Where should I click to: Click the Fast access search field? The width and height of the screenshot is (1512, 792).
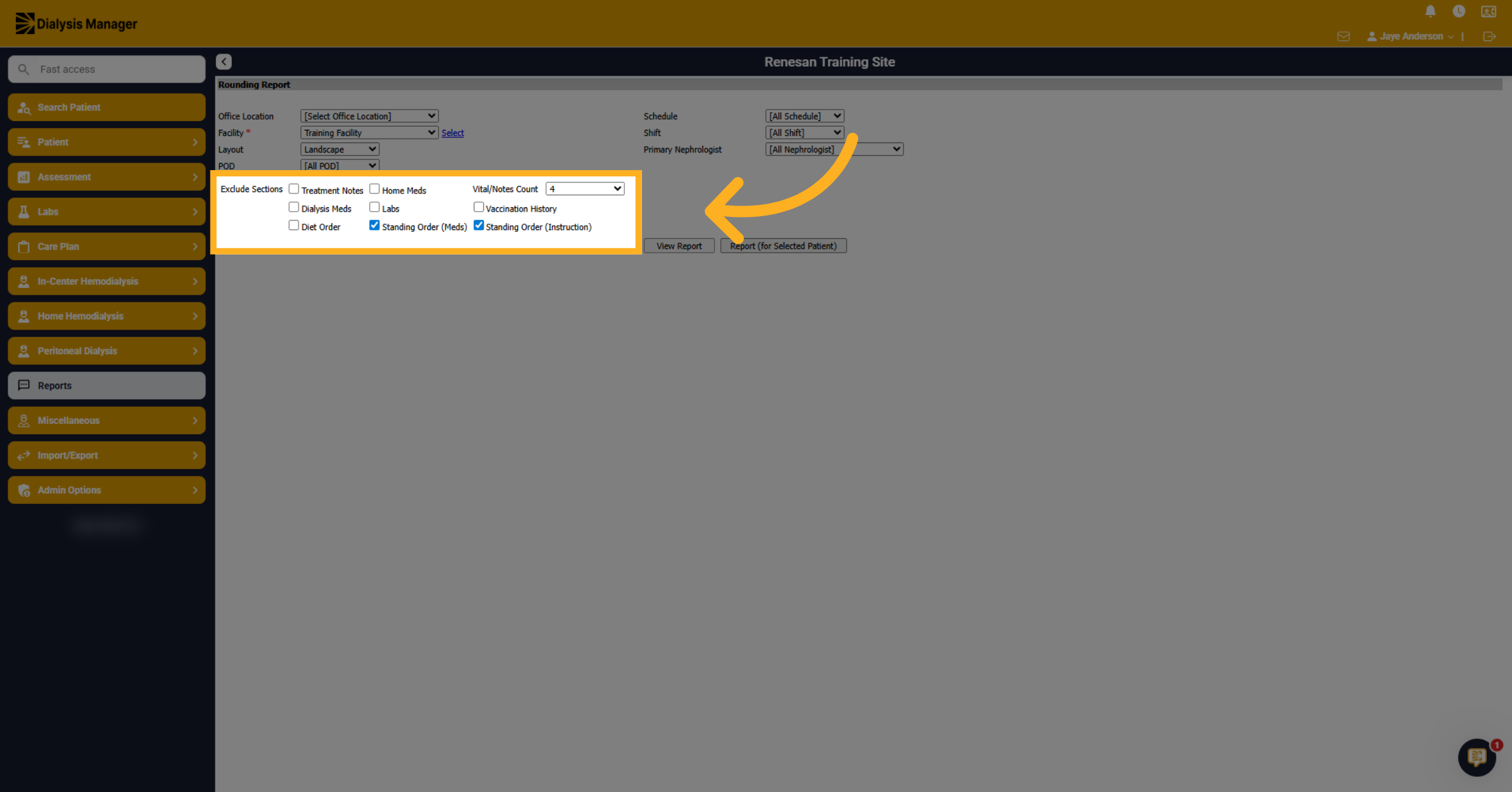tap(106, 69)
